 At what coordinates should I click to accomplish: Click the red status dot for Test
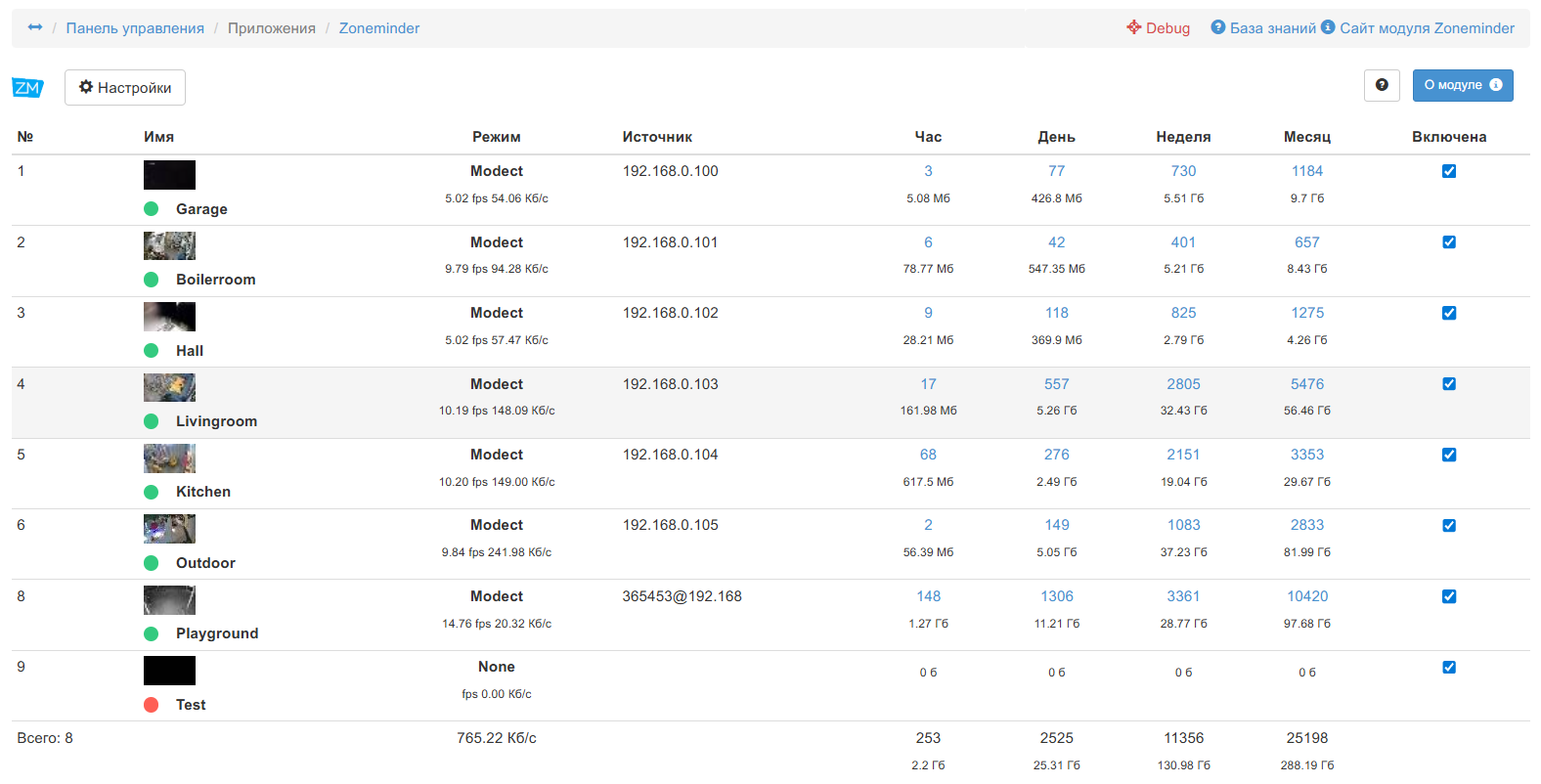[x=152, y=705]
